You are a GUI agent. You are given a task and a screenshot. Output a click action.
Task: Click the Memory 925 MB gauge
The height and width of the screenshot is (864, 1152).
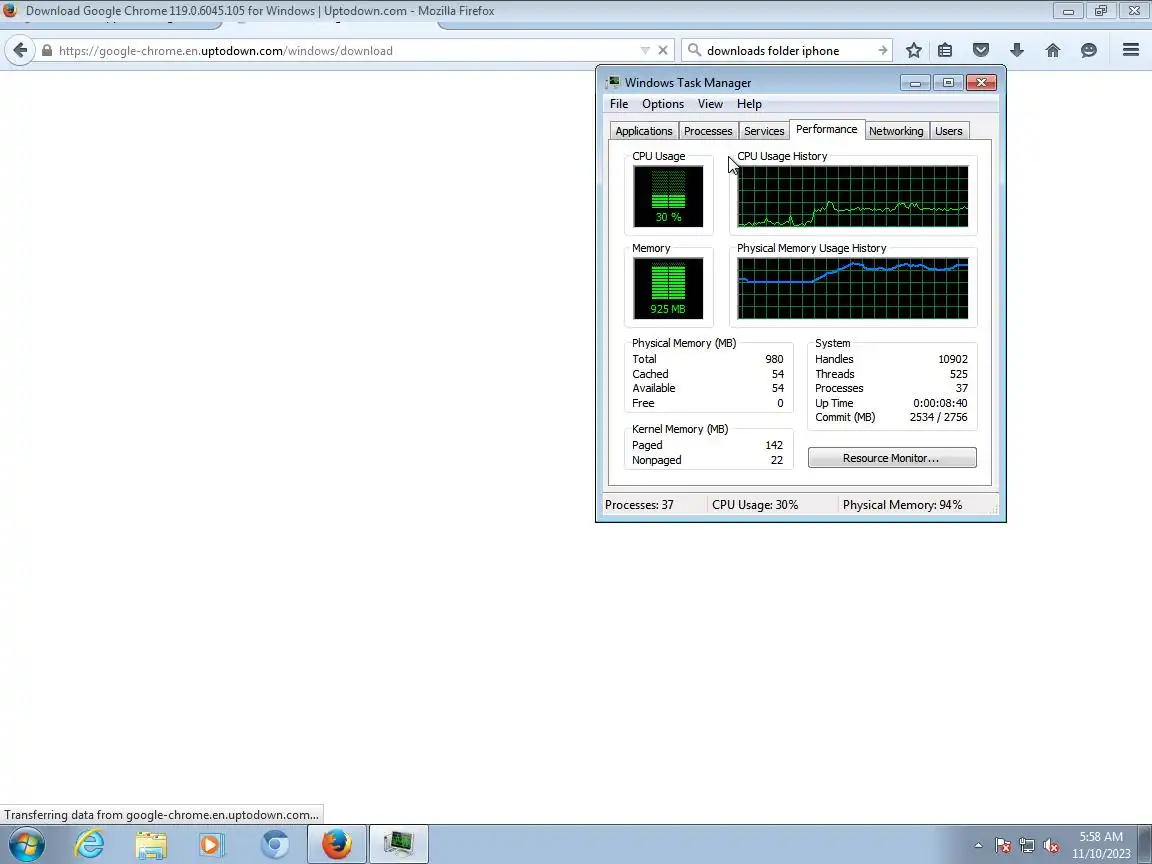[668, 288]
